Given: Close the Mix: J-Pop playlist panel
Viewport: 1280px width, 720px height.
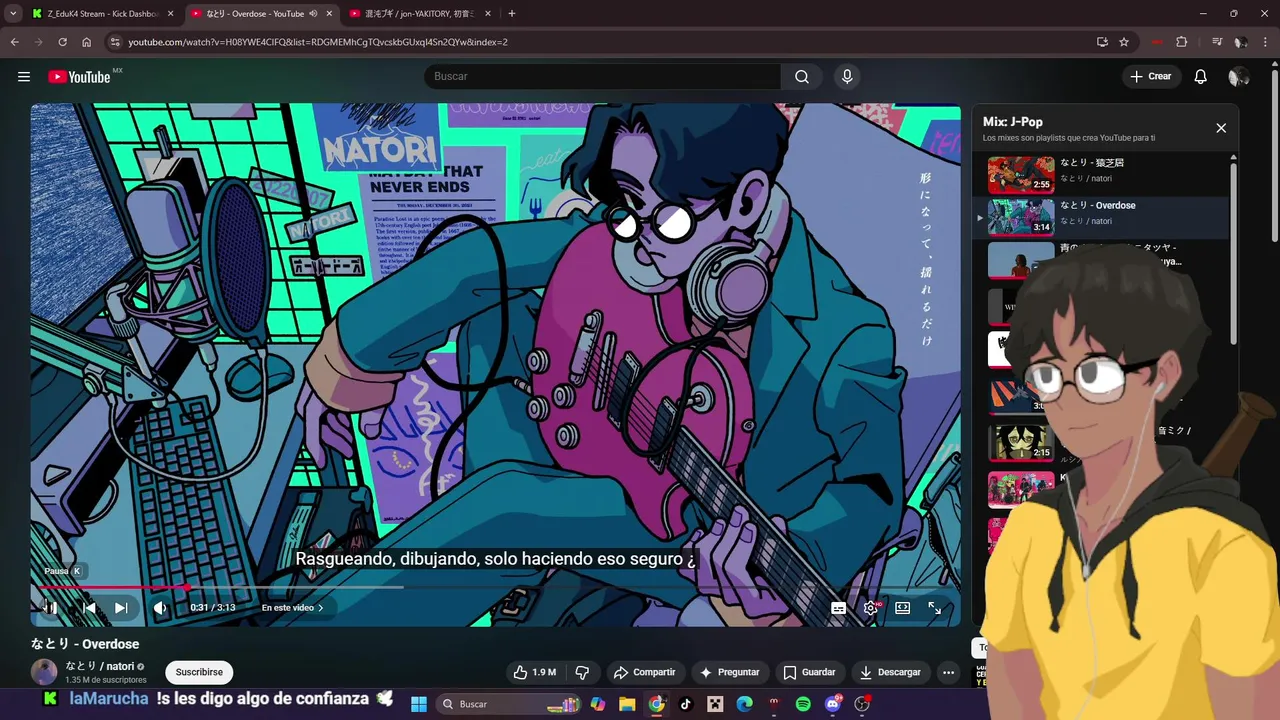Looking at the screenshot, I should point(1221,128).
